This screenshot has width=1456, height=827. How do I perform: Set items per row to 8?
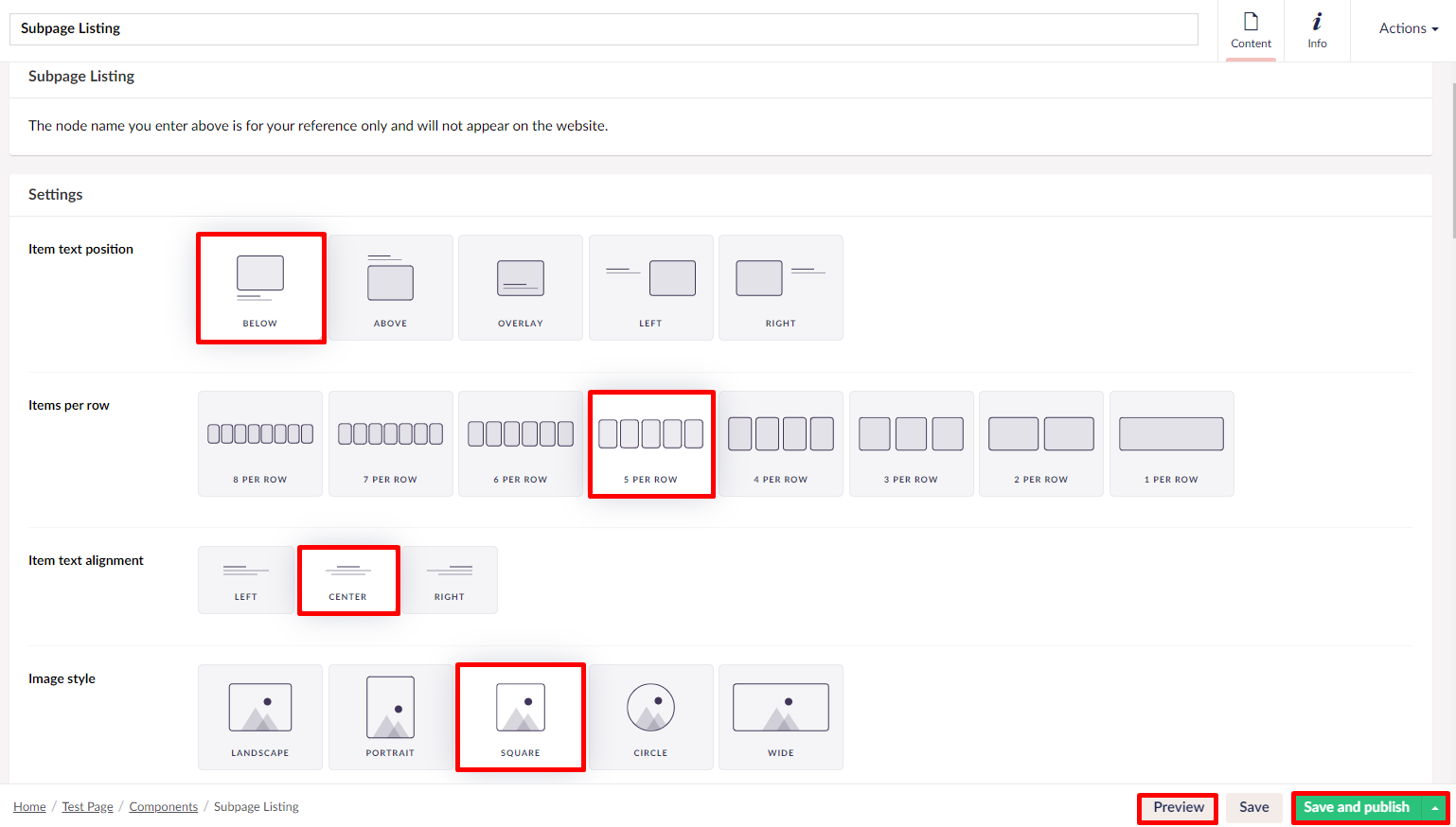pyautogui.click(x=260, y=444)
